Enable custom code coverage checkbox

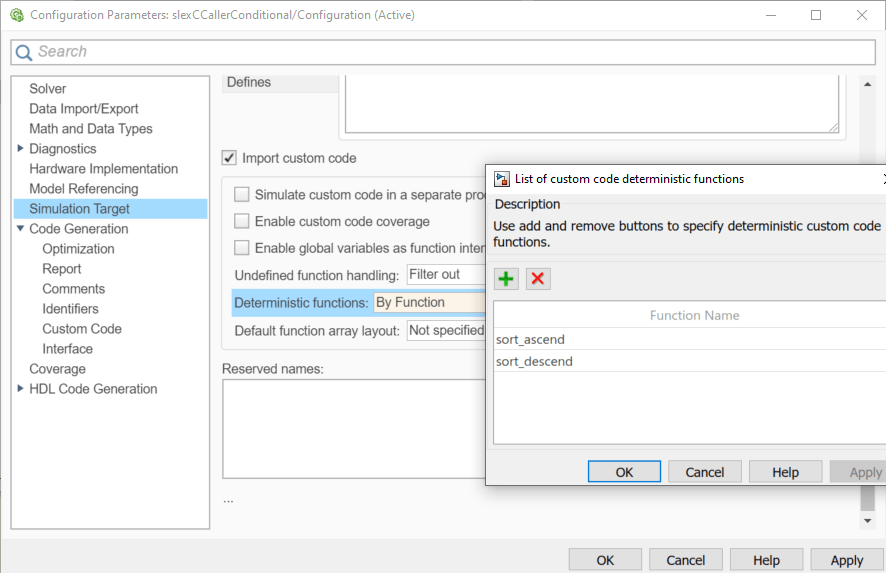pyautogui.click(x=242, y=221)
